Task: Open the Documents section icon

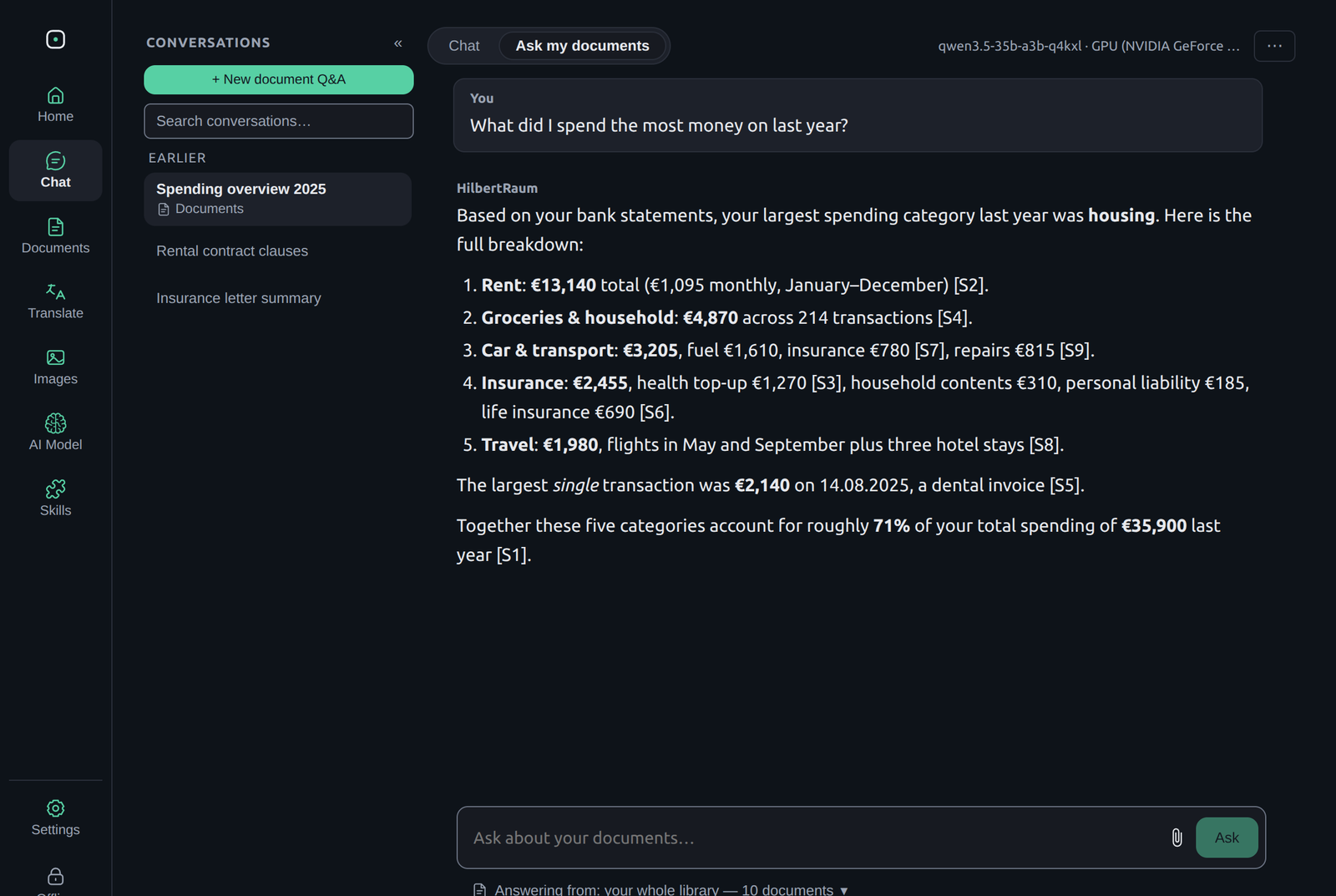Action: [x=55, y=226]
